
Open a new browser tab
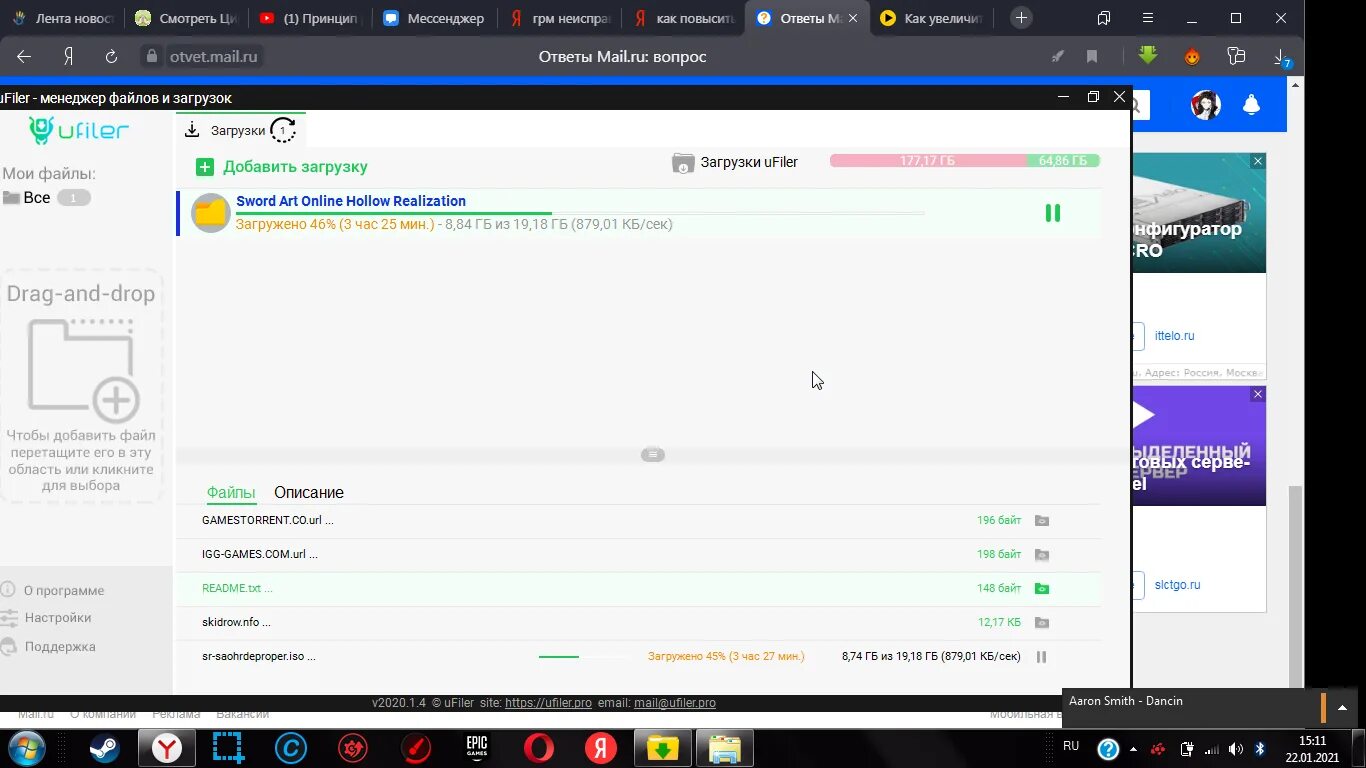tap(1020, 18)
